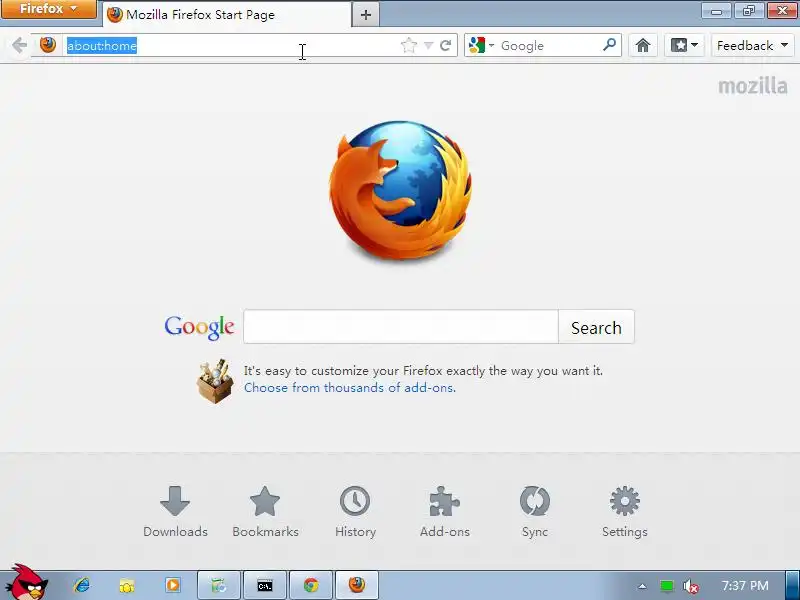This screenshot has width=800, height=600.
Task: Open Settings from the launcher bar
Action: coord(624,512)
